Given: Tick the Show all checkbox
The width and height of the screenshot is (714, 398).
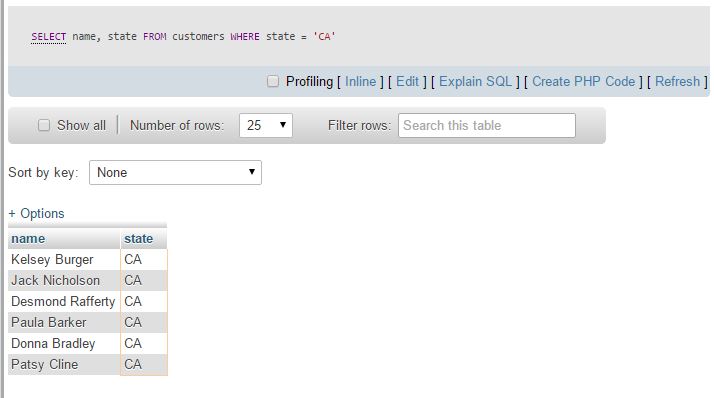Looking at the screenshot, I should tap(44, 125).
